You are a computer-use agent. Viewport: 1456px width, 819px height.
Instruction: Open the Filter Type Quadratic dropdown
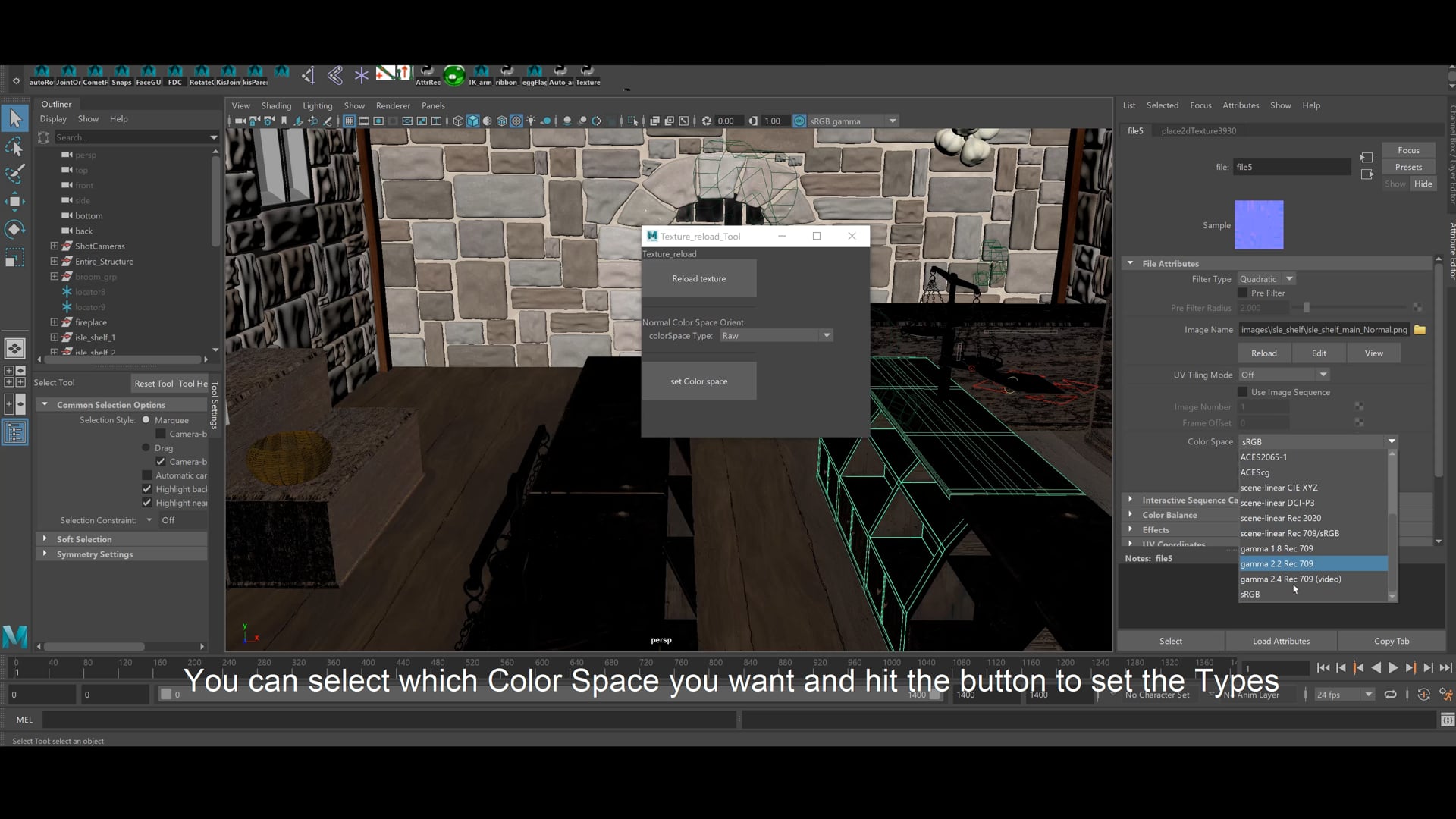click(x=1266, y=279)
